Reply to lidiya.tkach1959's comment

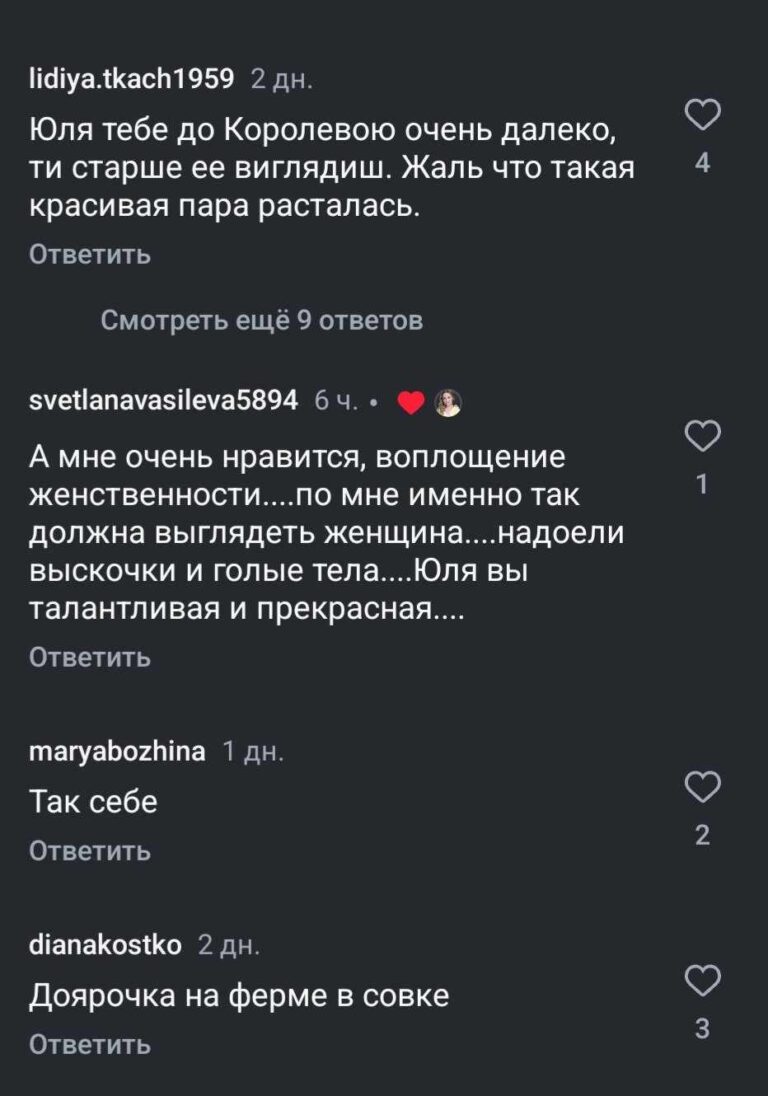[x=90, y=255]
